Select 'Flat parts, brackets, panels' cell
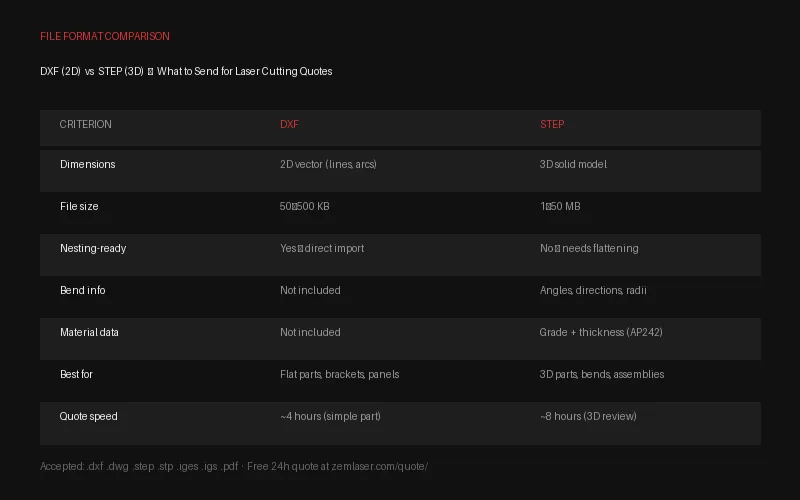The width and height of the screenshot is (800, 500). point(339,374)
